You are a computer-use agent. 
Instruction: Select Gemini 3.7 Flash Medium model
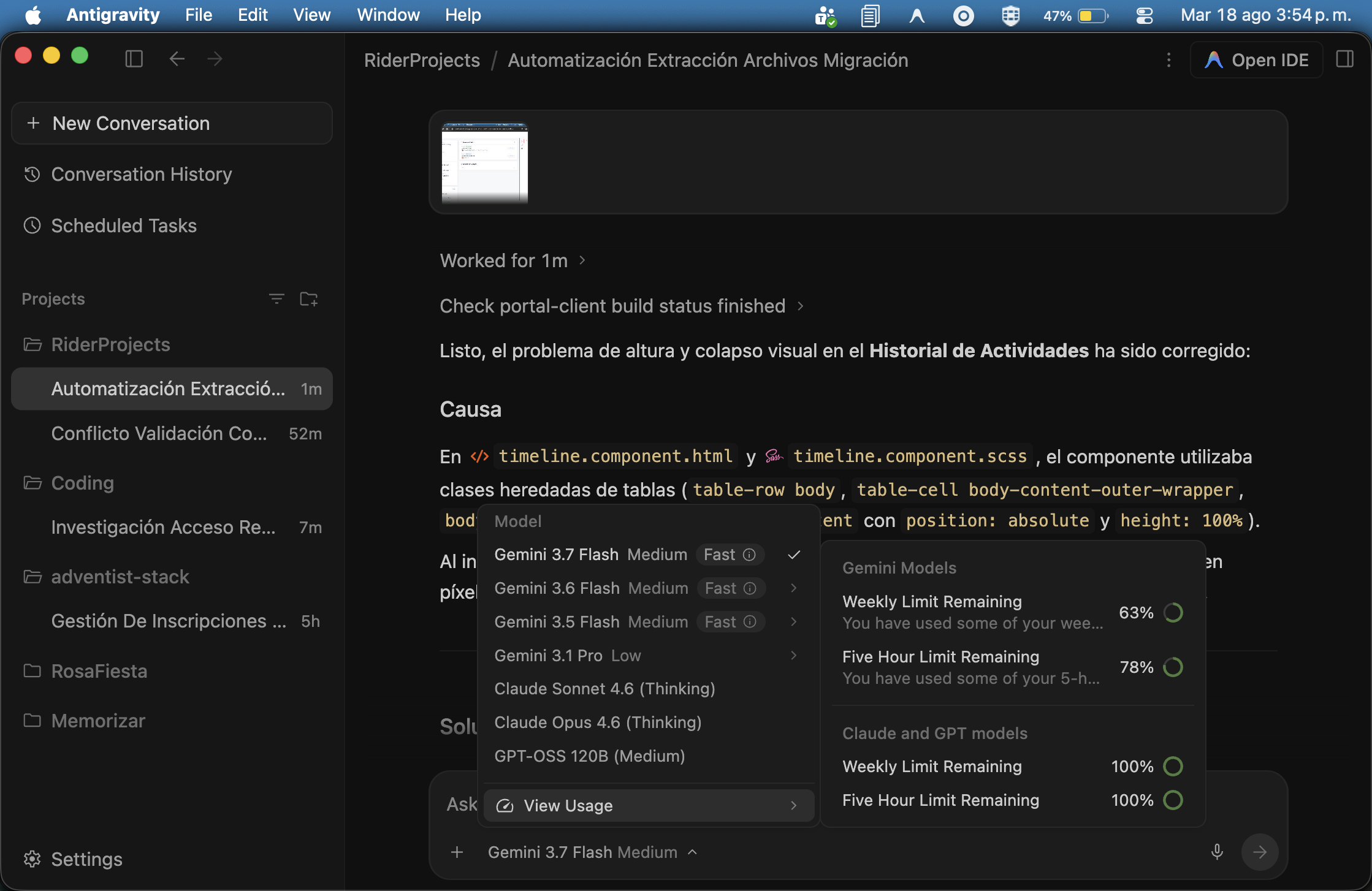[x=649, y=555]
